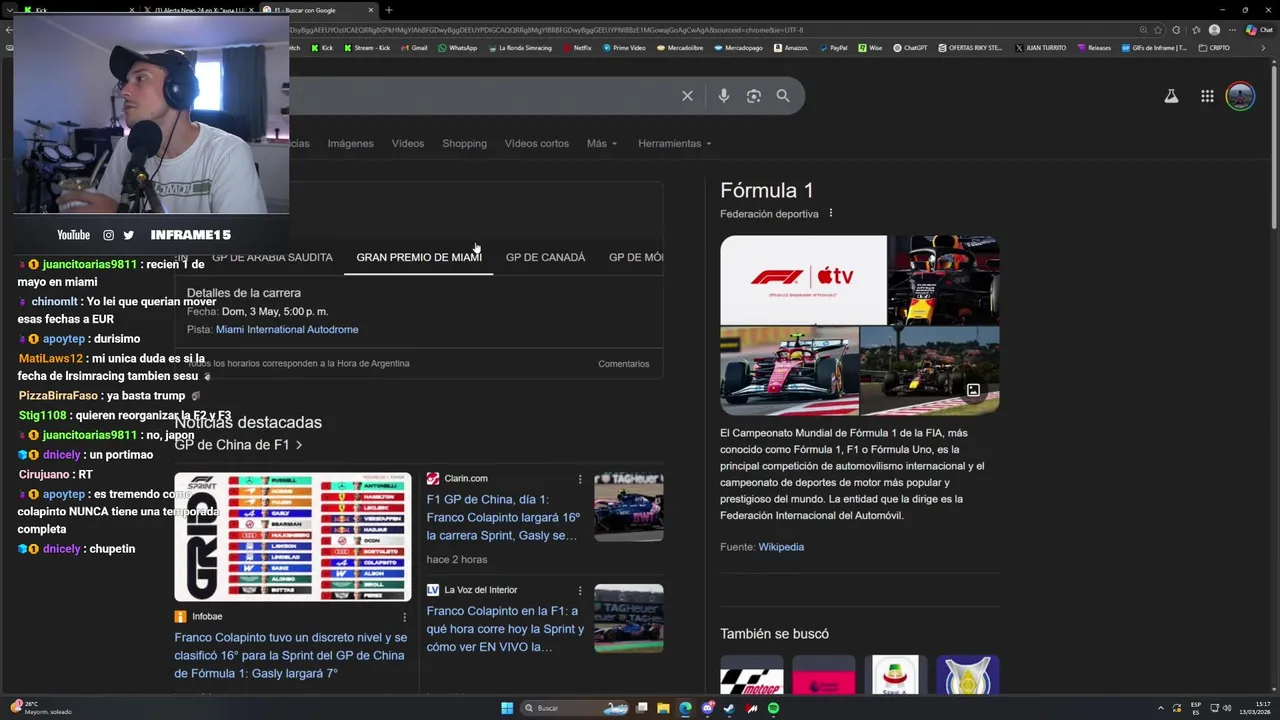This screenshot has height=720, width=1280.
Task: Open the ChatGPT bookmark
Action: [910, 48]
